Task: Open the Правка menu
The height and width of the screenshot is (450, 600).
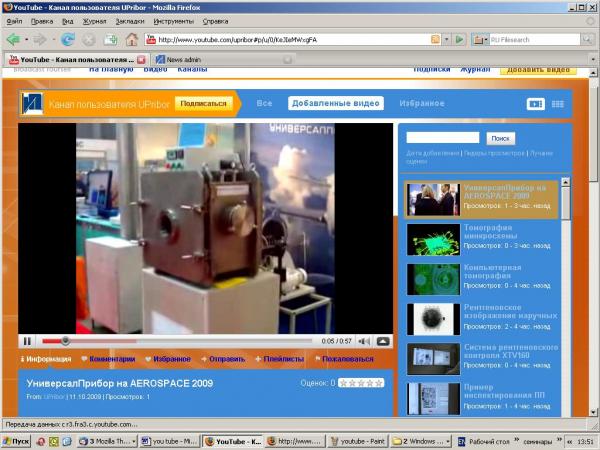Action: click(42, 21)
